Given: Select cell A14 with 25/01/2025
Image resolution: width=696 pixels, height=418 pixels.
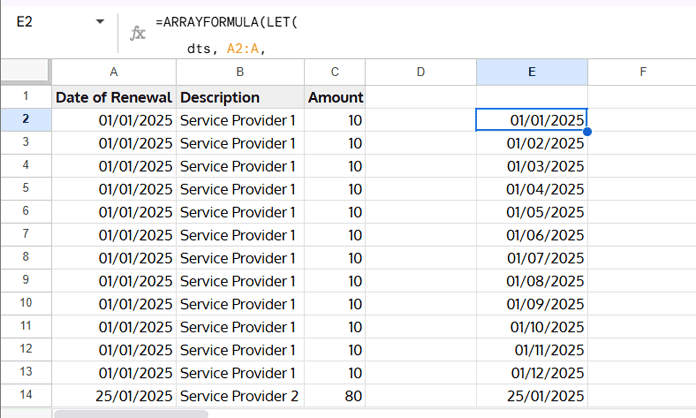Looking at the screenshot, I should tap(114, 396).
